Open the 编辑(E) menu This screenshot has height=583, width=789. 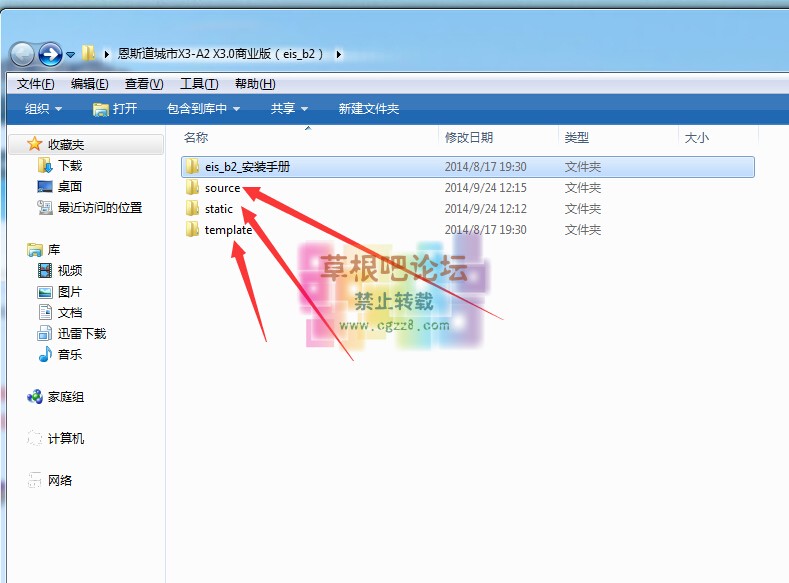point(90,84)
